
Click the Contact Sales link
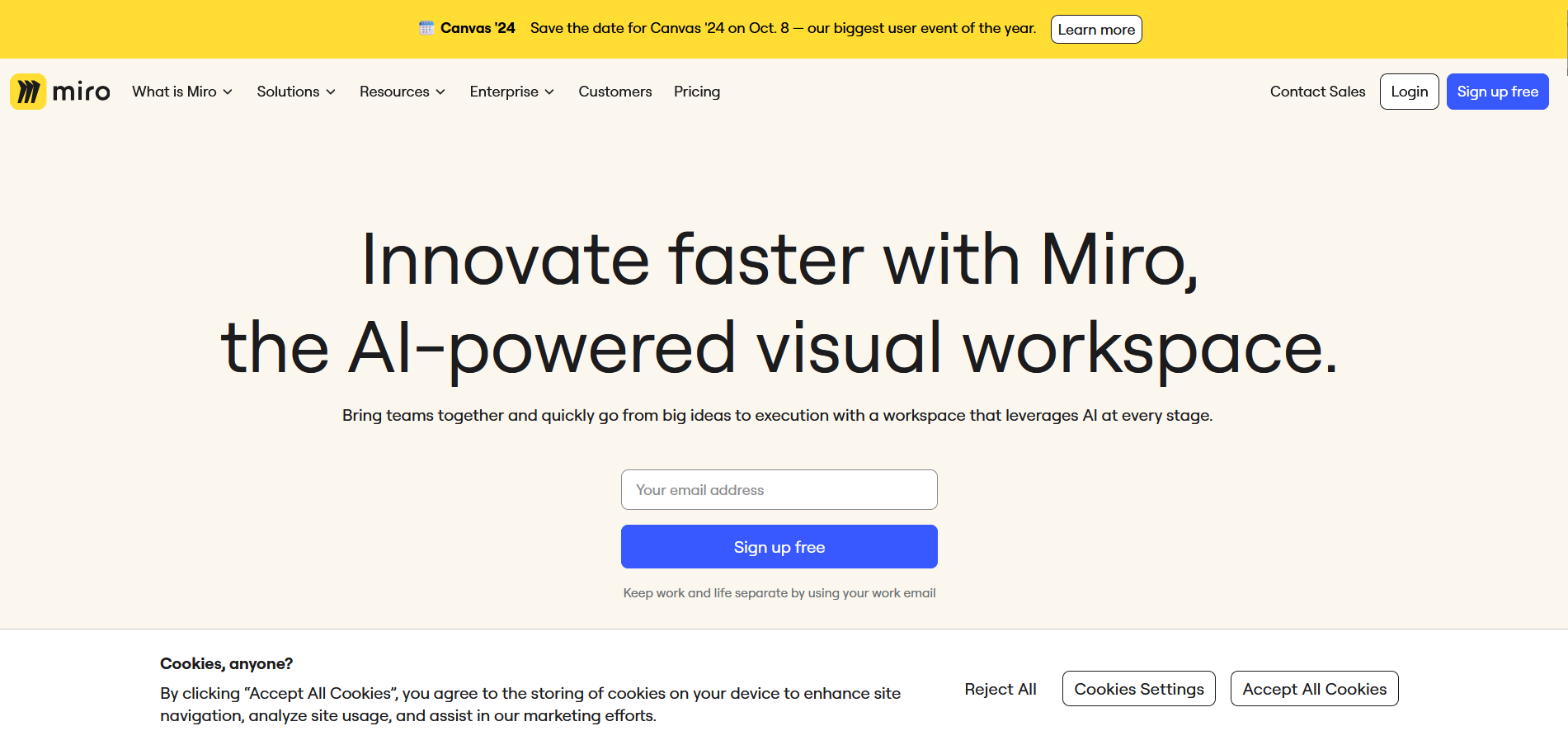point(1317,92)
